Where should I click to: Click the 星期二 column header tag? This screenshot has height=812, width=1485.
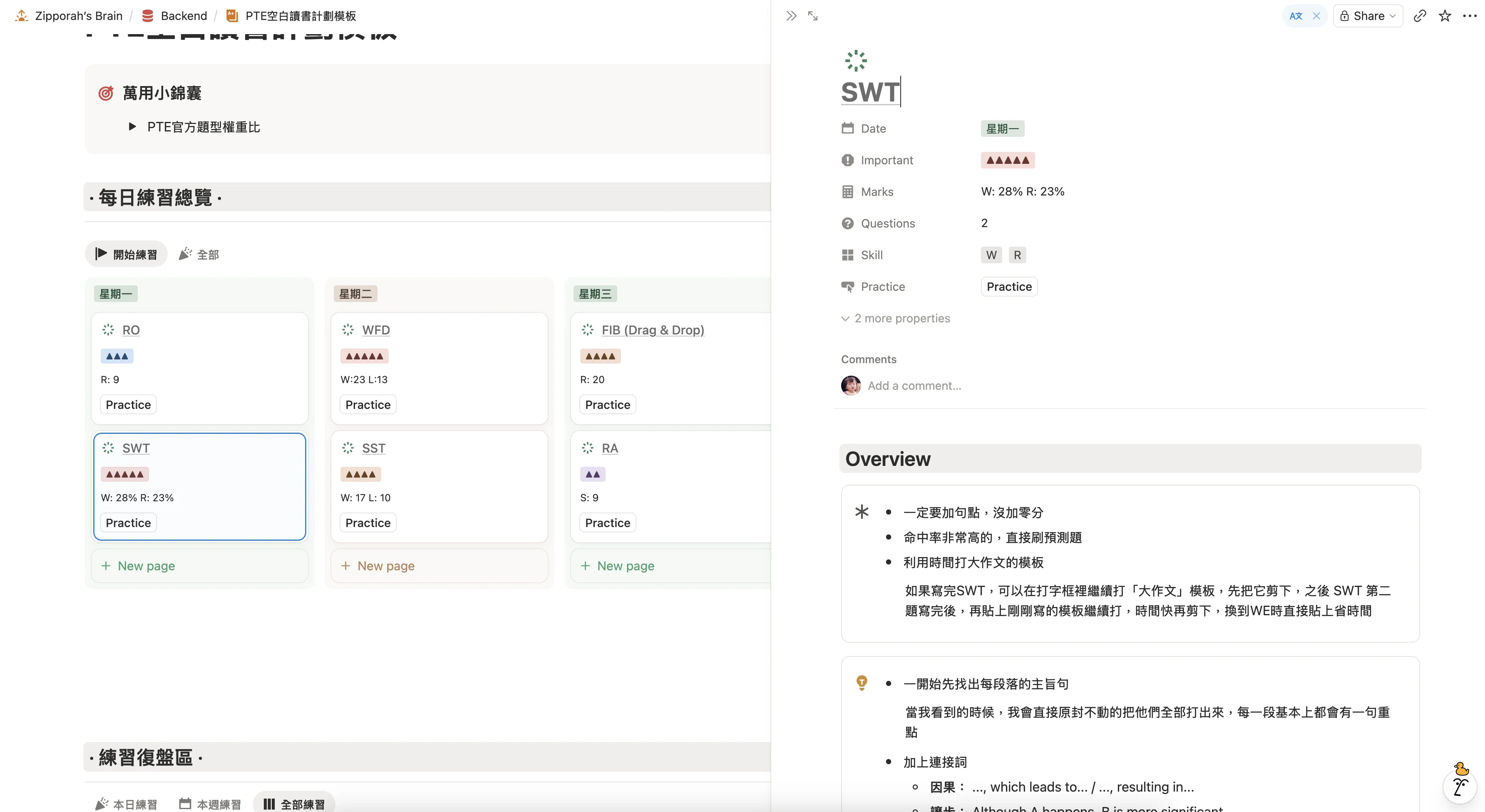(x=355, y=294)
